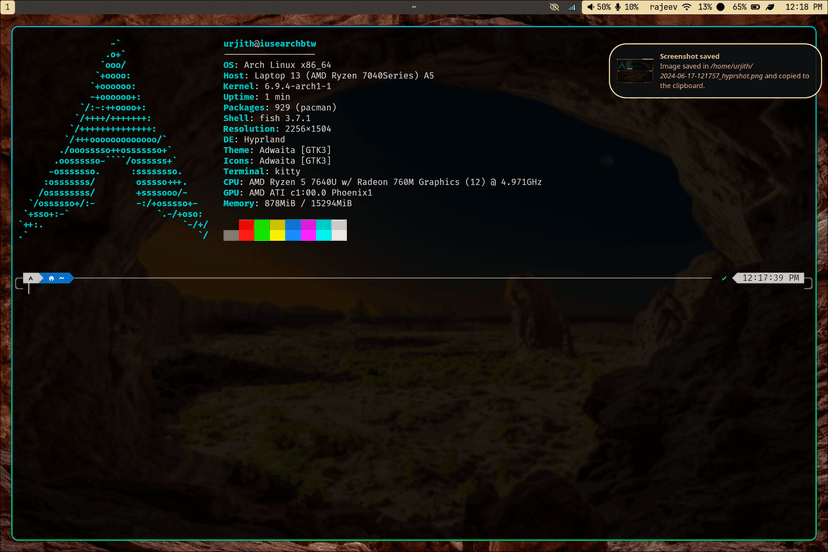The height and width of the screenshot is (552, 828).
Task: Click the speaker volume 50% indicator
Action: coord(599,7)
